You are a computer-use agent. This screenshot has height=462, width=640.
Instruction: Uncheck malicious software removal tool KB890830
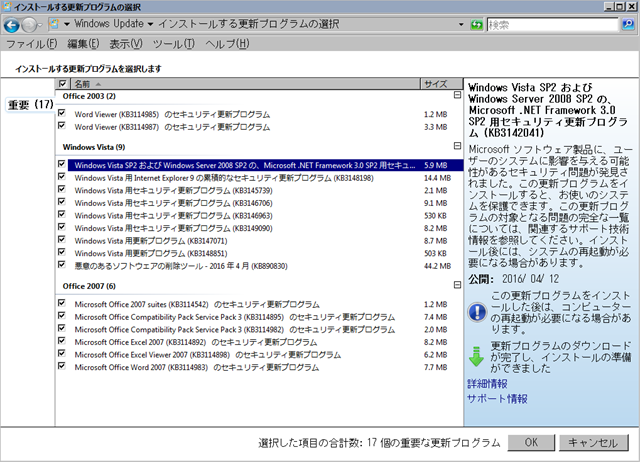[62, 264]
